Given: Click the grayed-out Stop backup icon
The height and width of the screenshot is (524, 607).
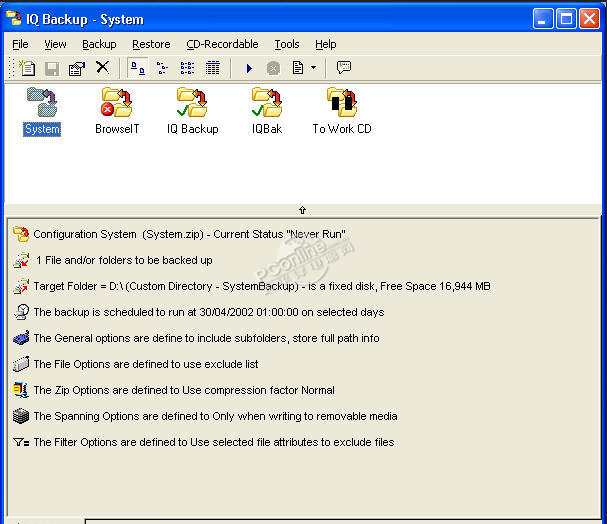Looking at the screenshot, I should point(273,68).
